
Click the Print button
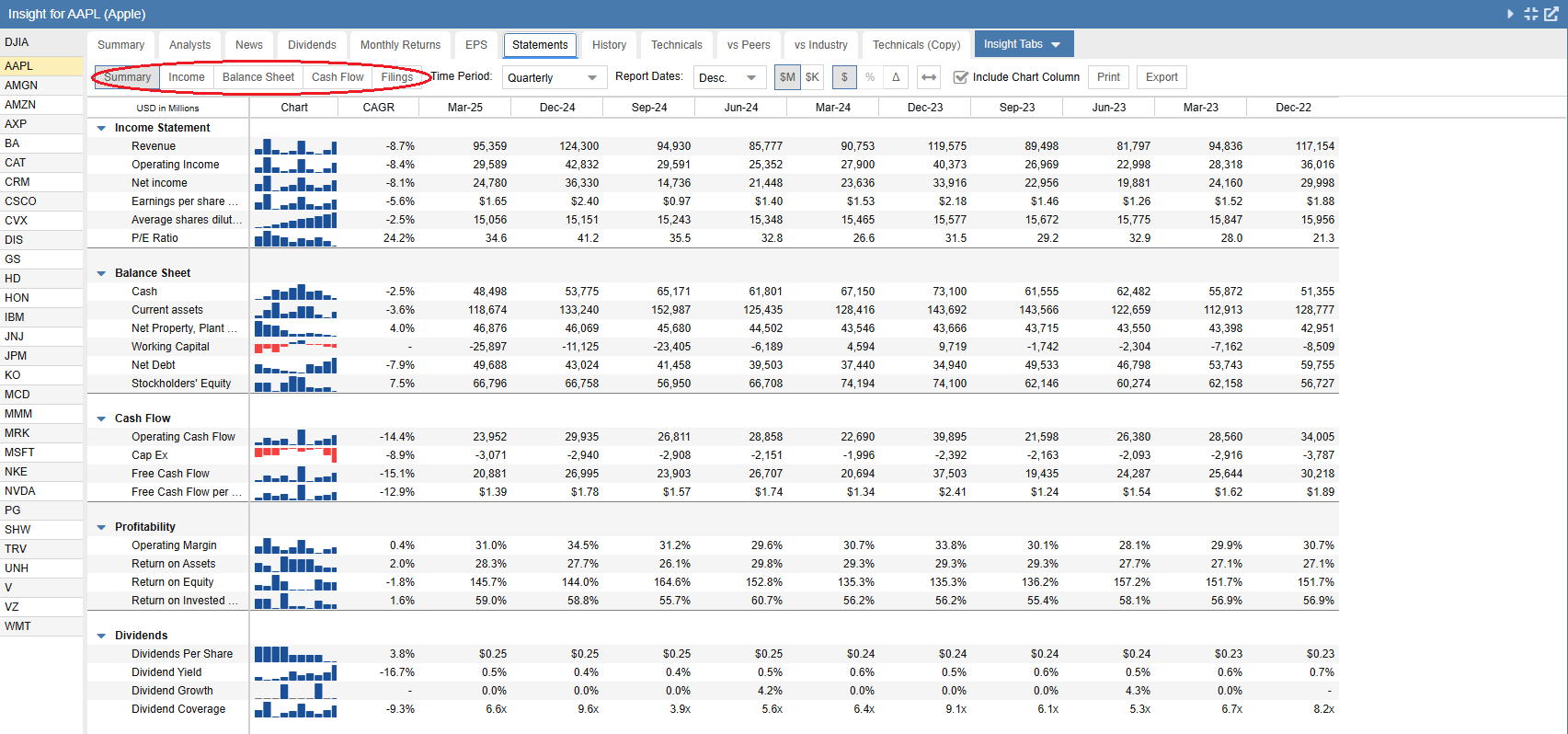point(1109,77)
